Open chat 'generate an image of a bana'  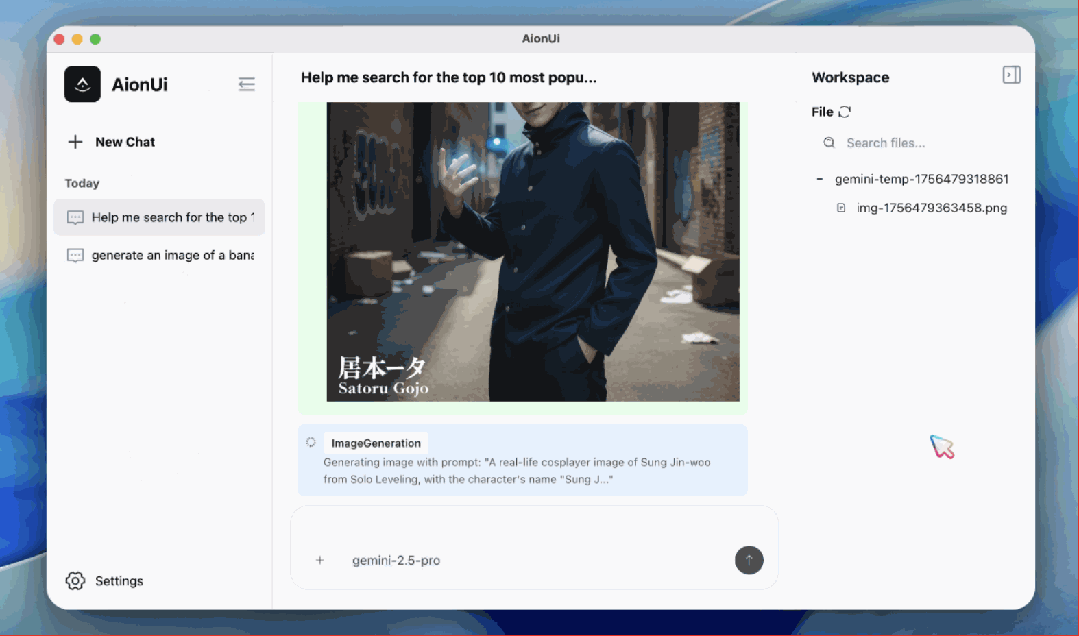[159, 255]
